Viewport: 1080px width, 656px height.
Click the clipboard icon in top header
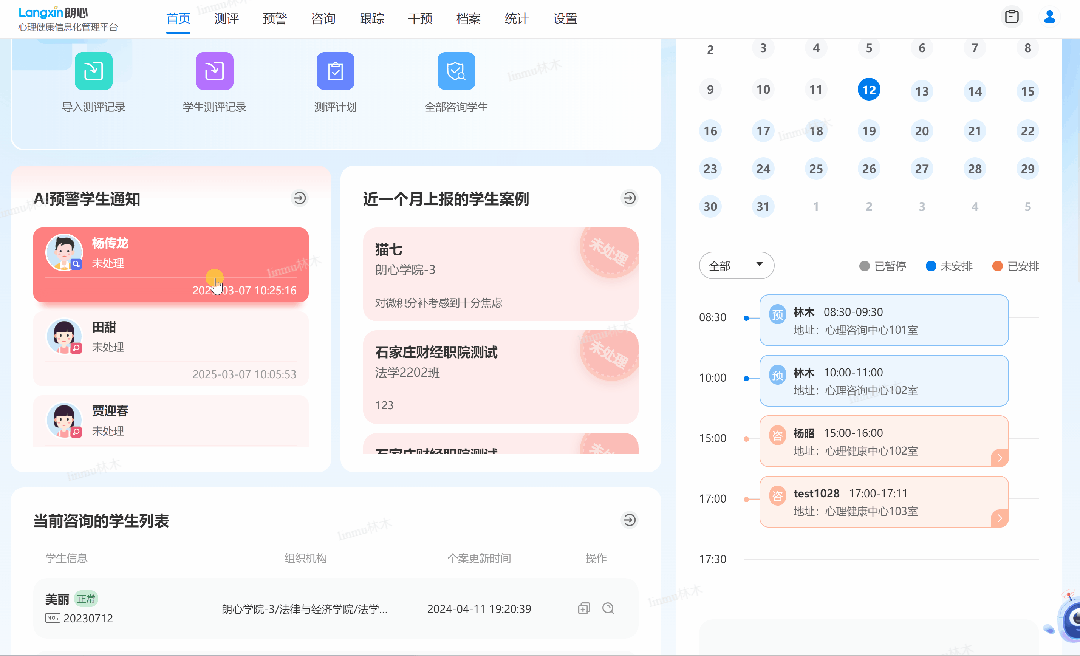[1012, 17]
